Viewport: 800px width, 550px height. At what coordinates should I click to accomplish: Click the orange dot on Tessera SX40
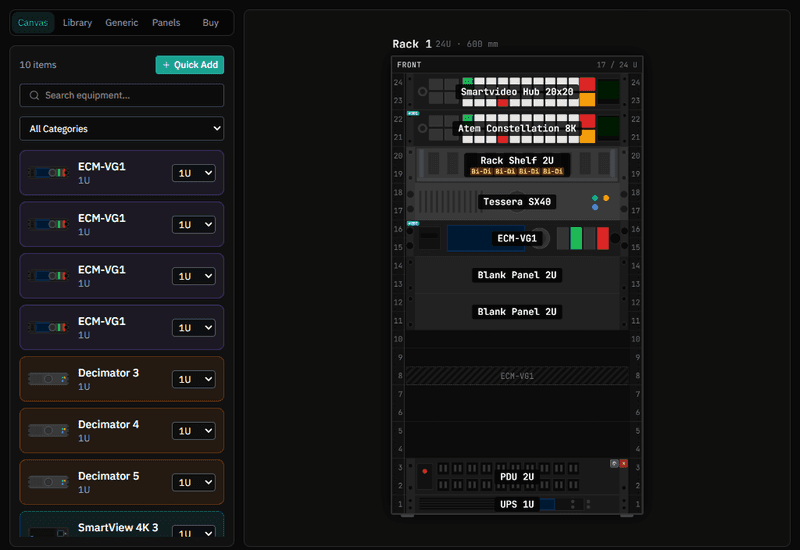pos(606,198)
